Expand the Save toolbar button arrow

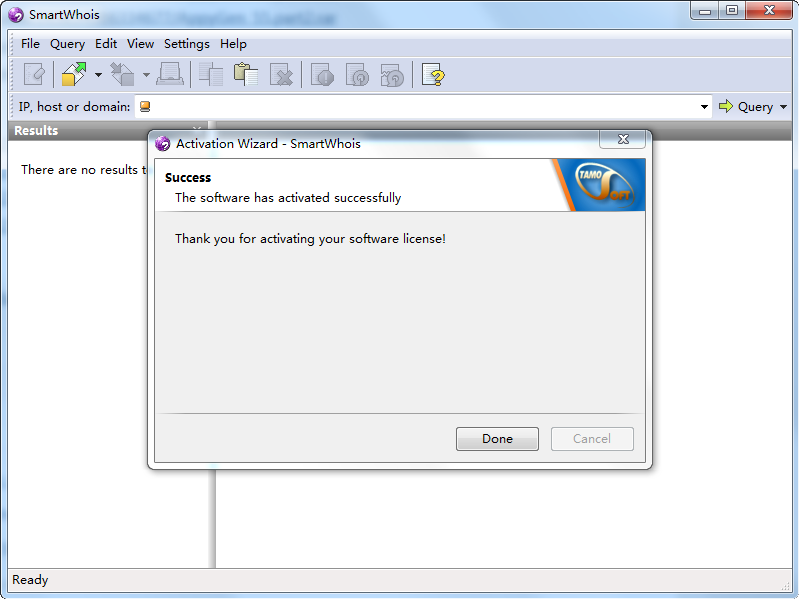click(146, 75)
